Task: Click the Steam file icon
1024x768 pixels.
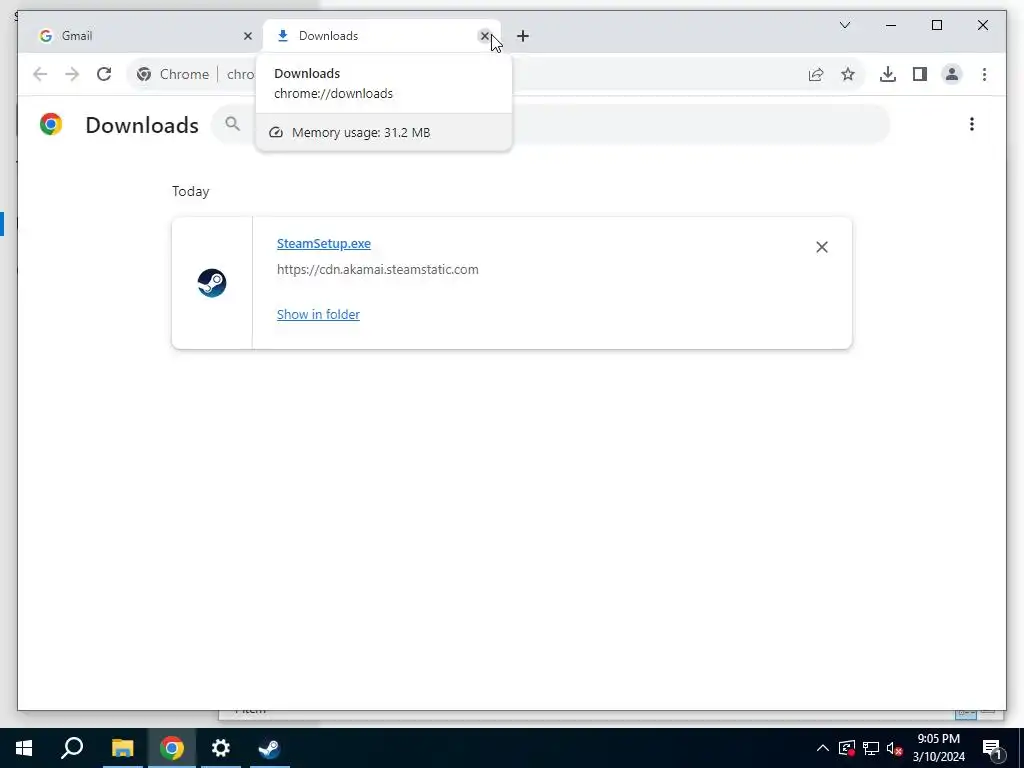Action: [212, 283]
